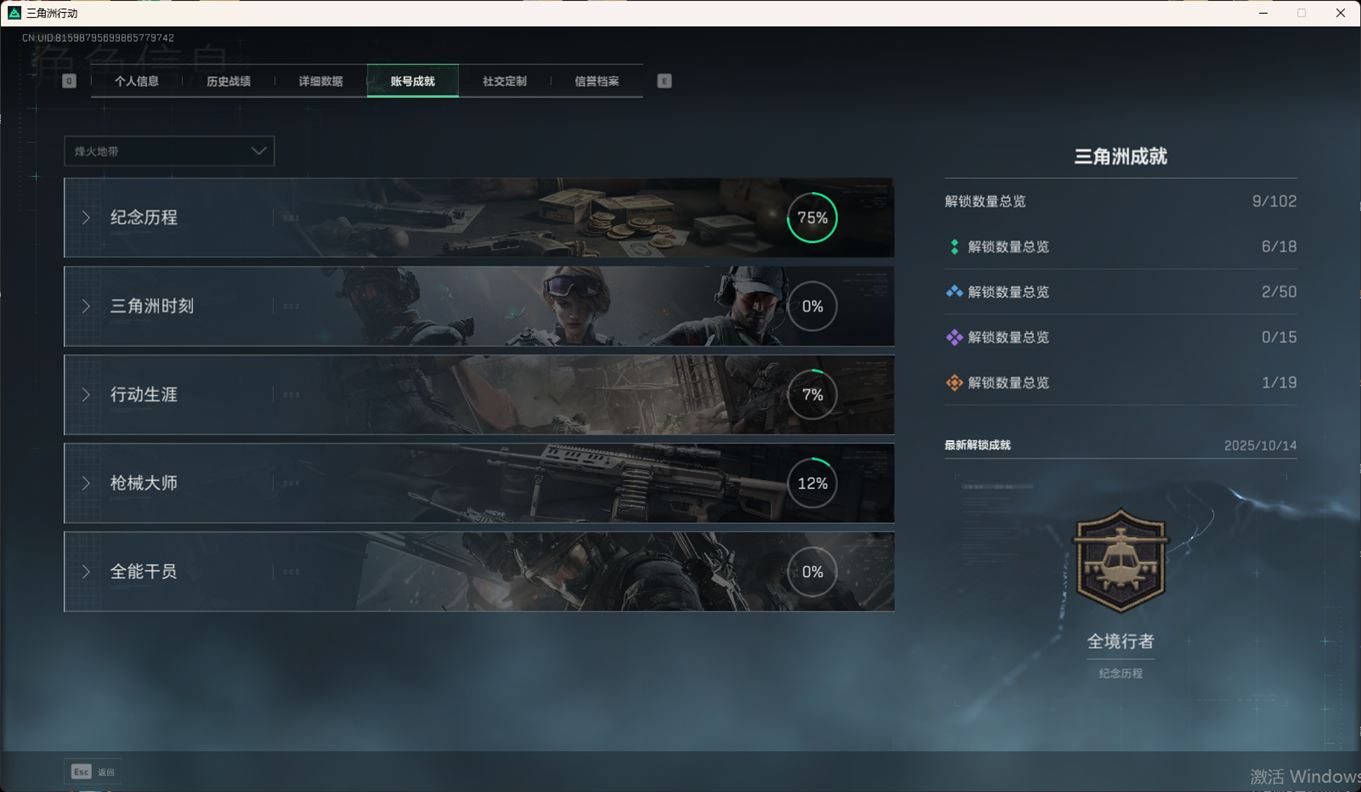Image resolution: width=1361 pixels, height=792 pixels.
Task: Select the 社交定制 tab
Action: (x=504, y=81)
